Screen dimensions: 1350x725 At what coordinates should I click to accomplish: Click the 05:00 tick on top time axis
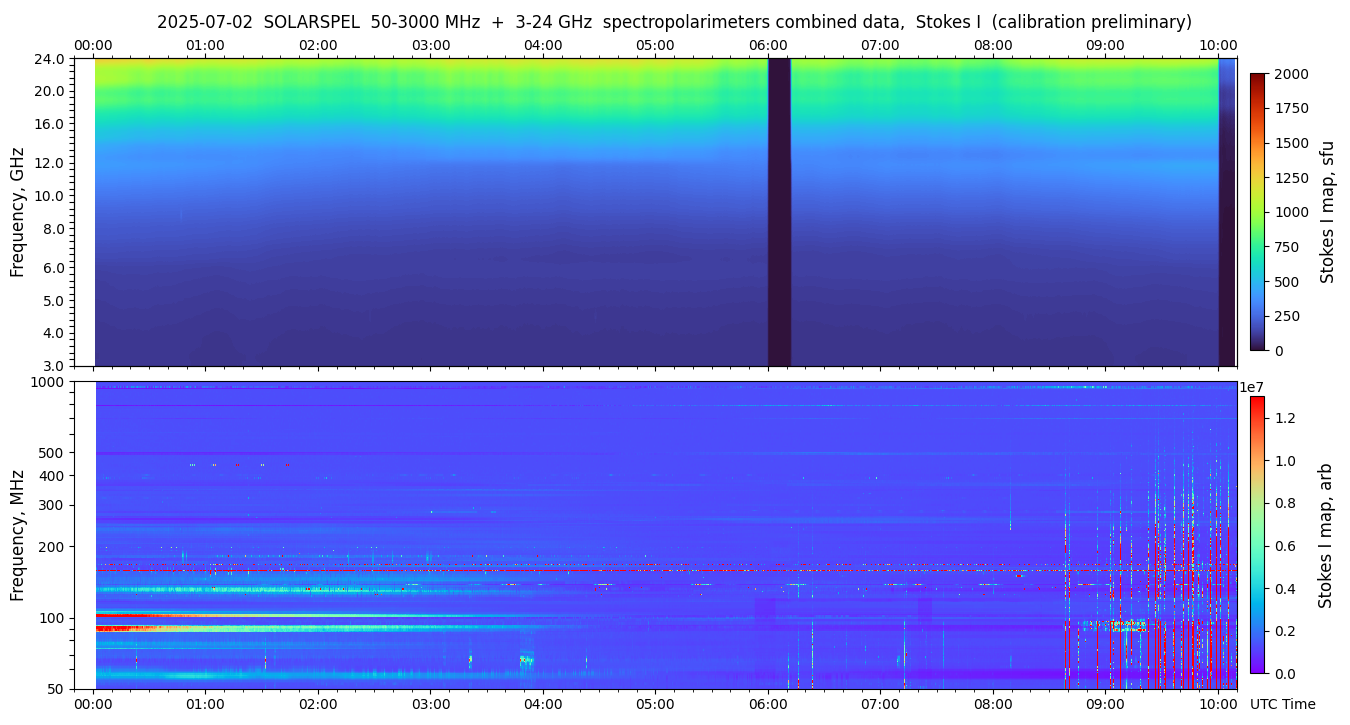click(x=655, y=45)
